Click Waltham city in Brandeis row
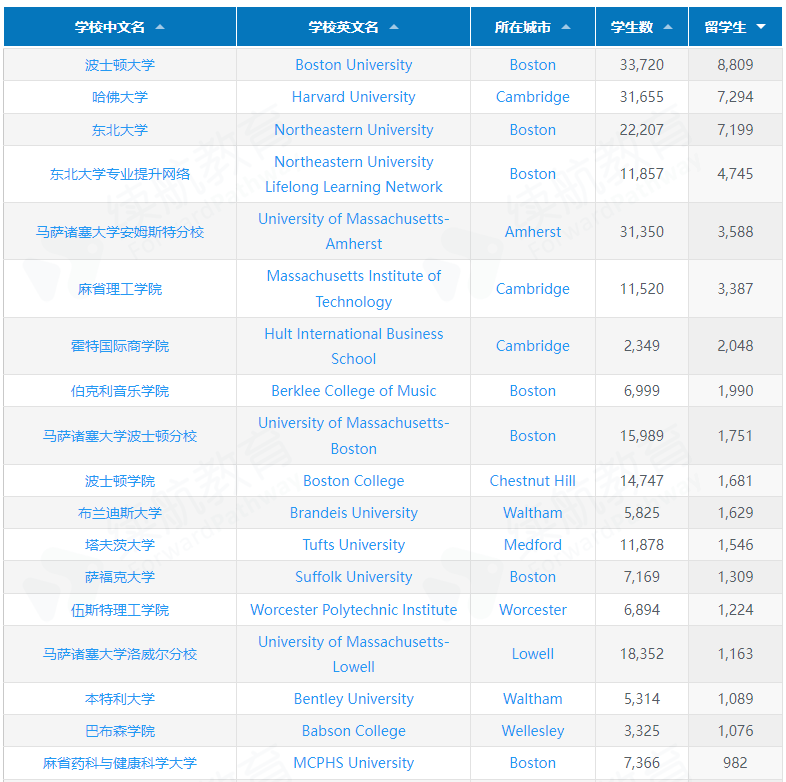The height and width of the screenshot is (782, 786). click(532, 513)
